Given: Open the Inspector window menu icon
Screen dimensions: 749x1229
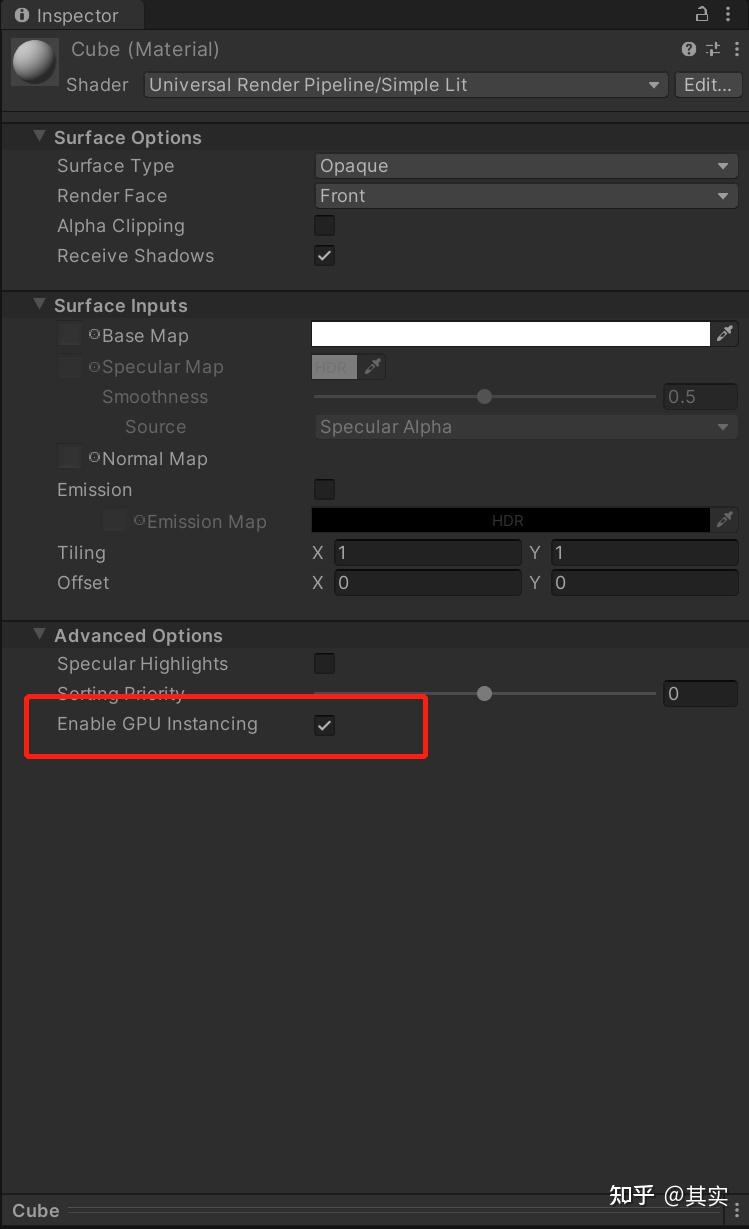Looking at the screenshot, I should [728, 14].
